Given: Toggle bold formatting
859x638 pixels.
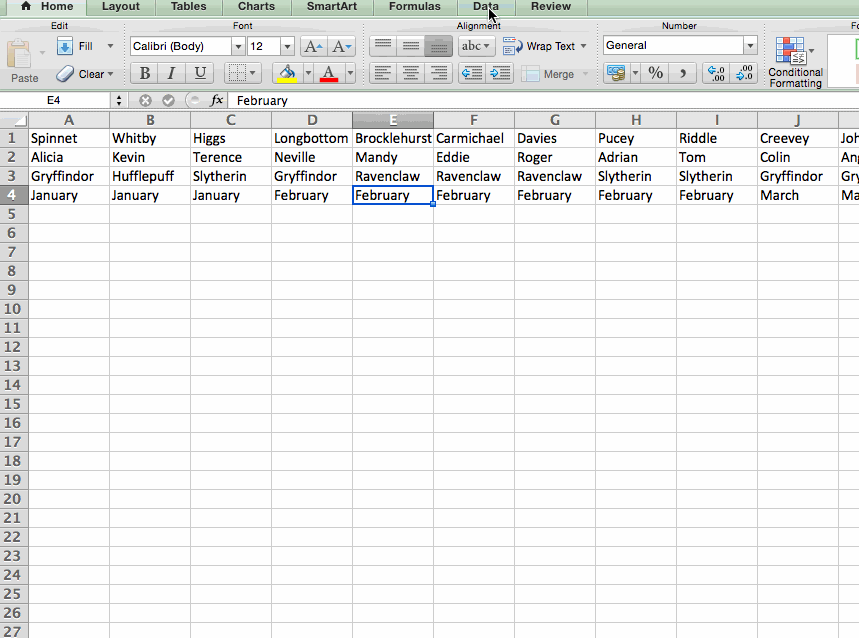Looking at the screenshot, I should coord(143,73).
